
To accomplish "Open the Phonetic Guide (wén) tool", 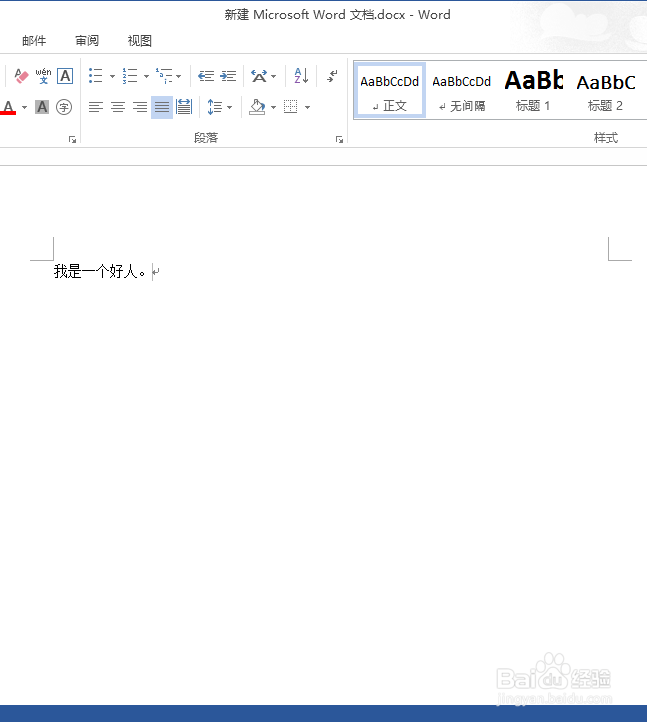I will pos(43,76).
